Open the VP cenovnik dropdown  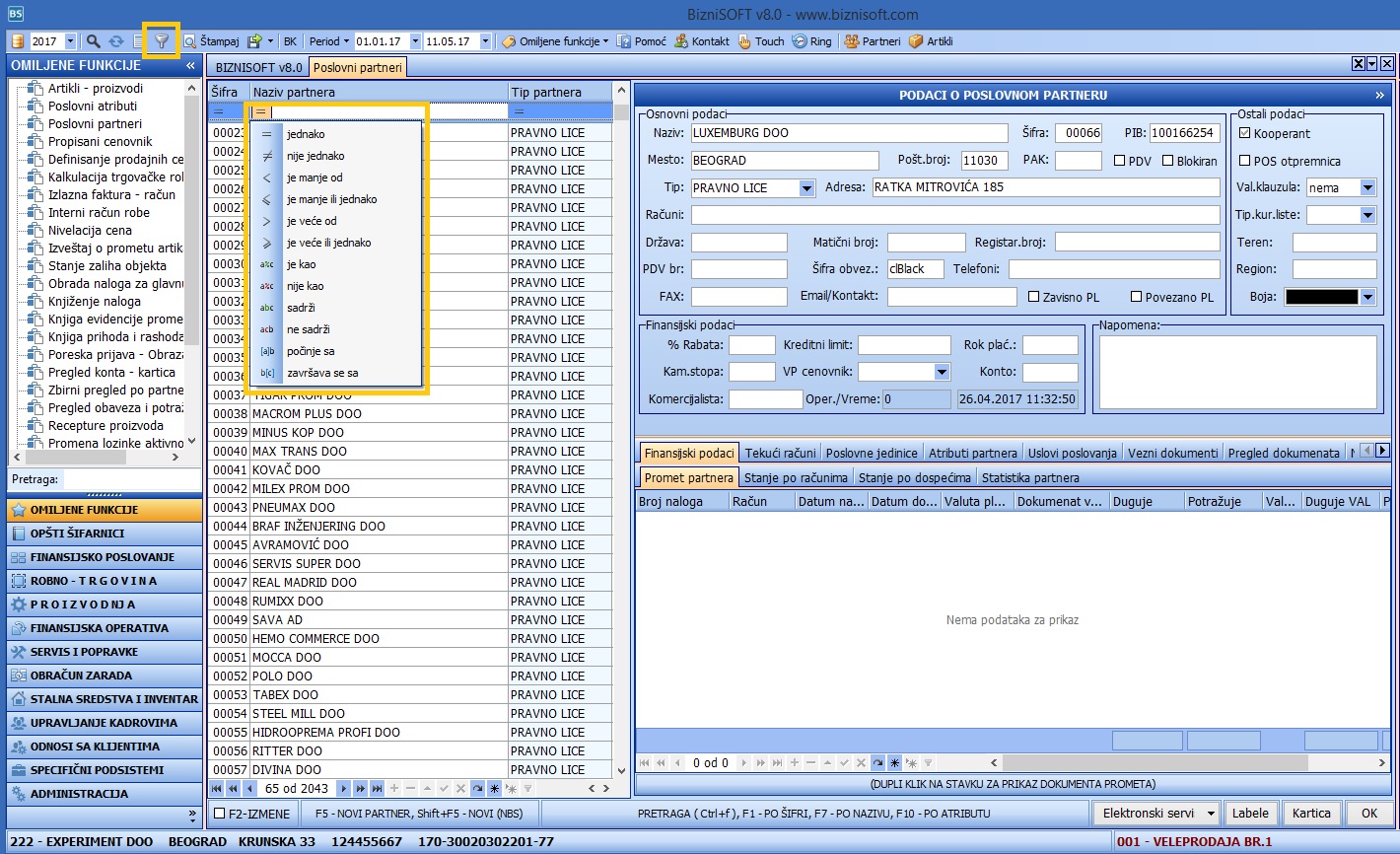(x=942, y=372)
